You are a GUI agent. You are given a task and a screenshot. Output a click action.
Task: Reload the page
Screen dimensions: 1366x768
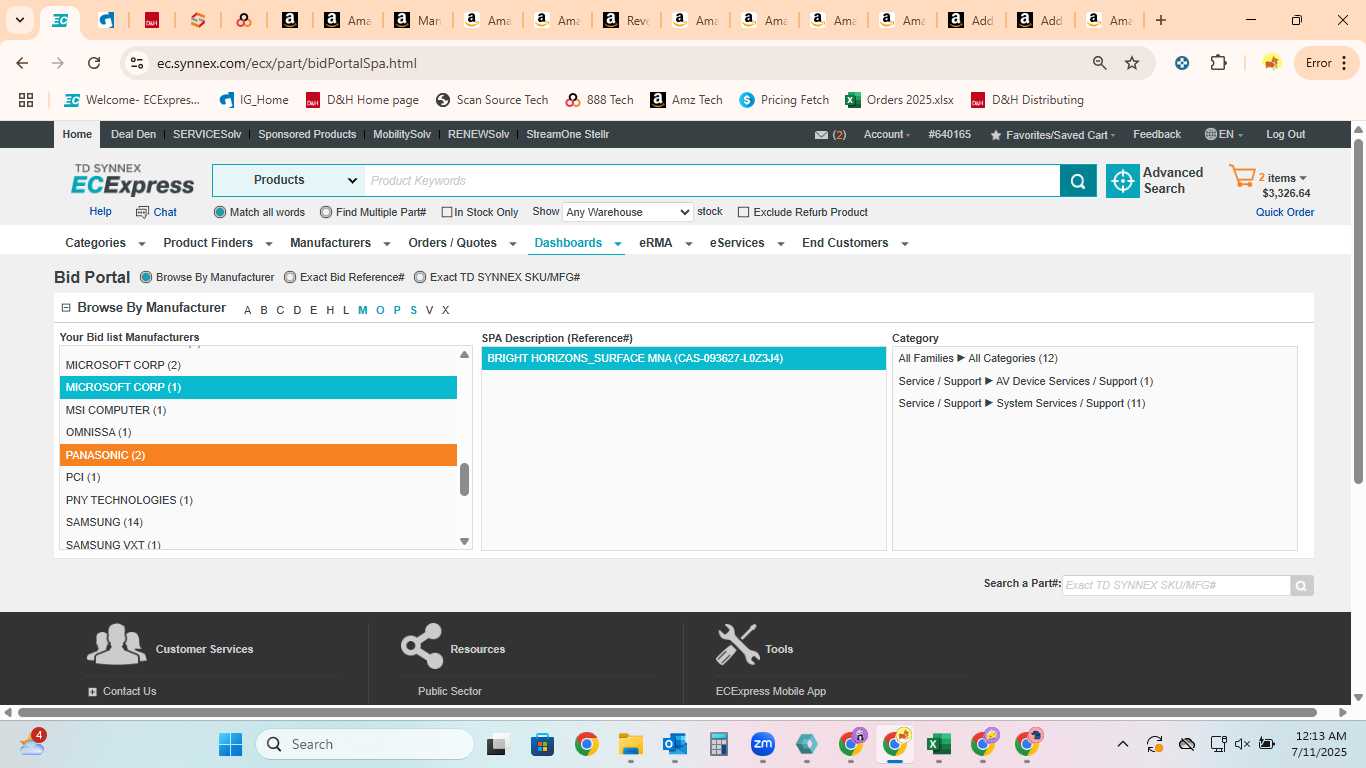[x=94, y=63]
